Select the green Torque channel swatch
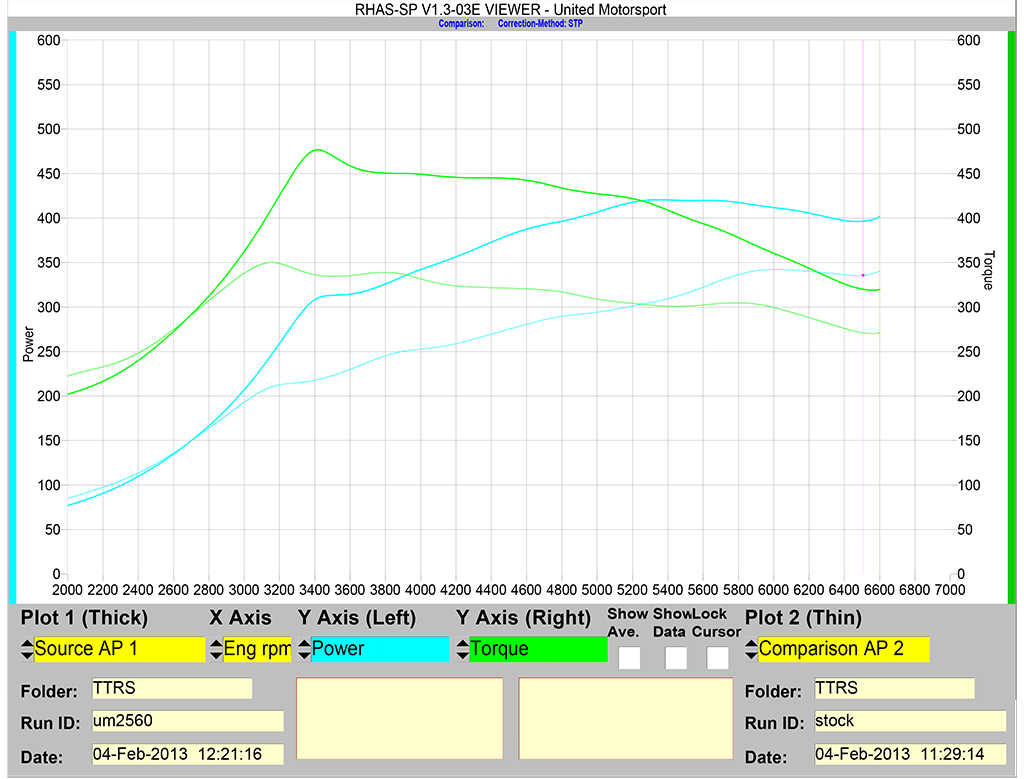Screen dimensions: 1024x779 [537, 649]
